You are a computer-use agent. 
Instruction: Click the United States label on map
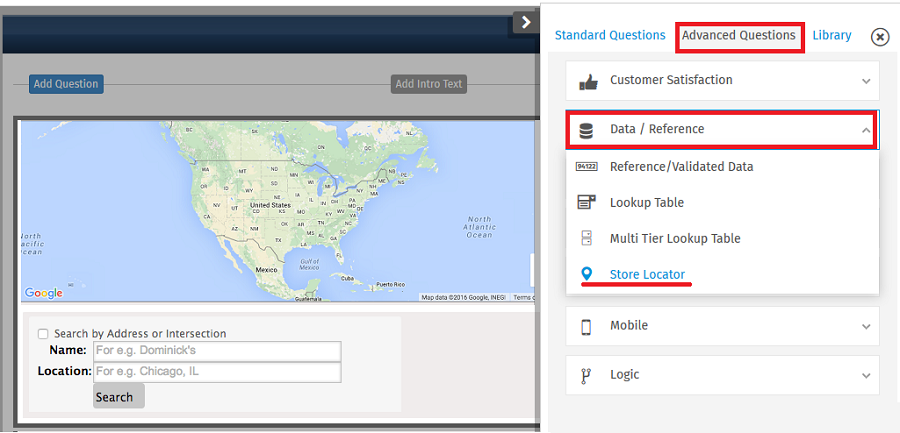coord(270,205)
